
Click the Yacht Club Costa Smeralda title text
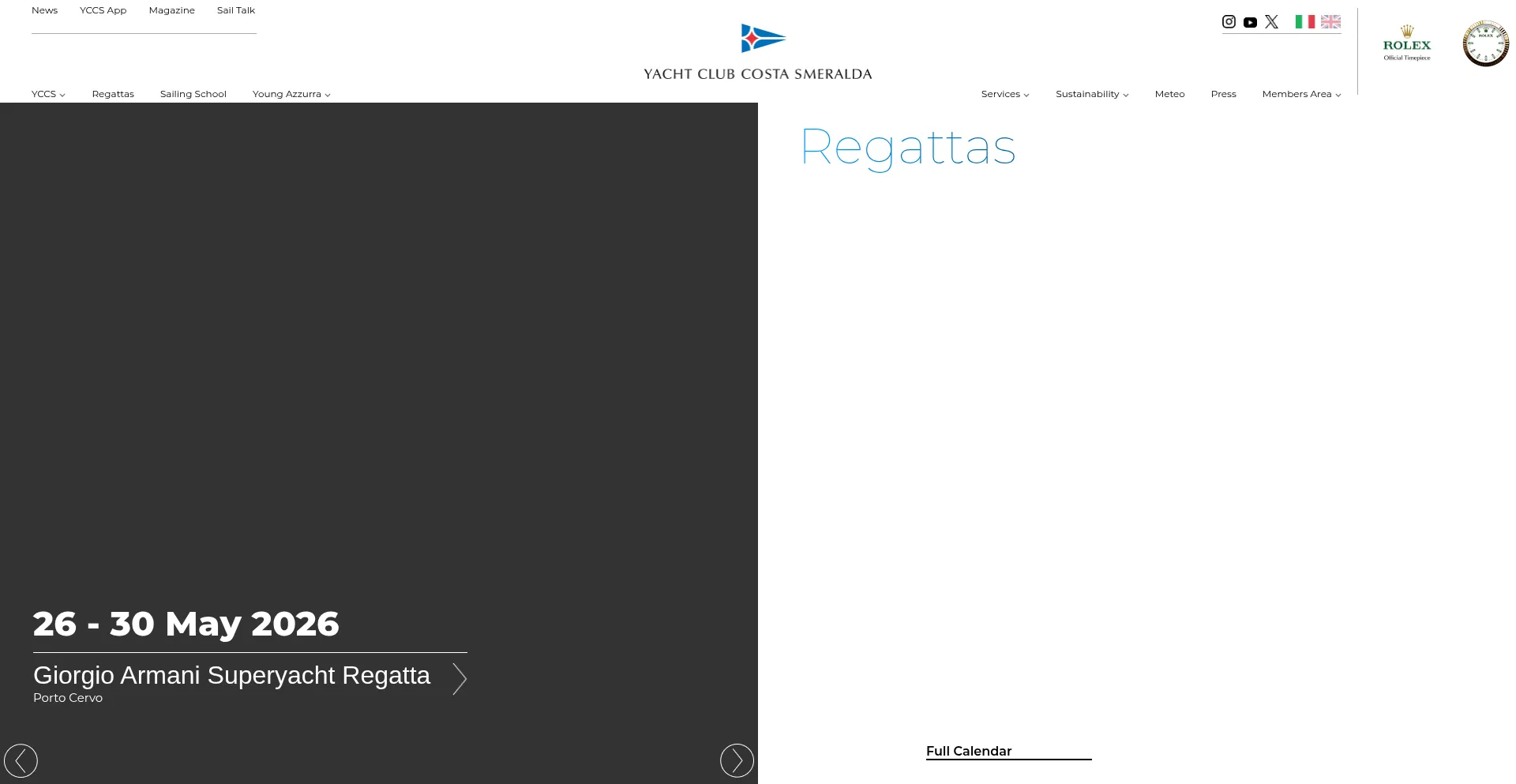tap(758, 74)
